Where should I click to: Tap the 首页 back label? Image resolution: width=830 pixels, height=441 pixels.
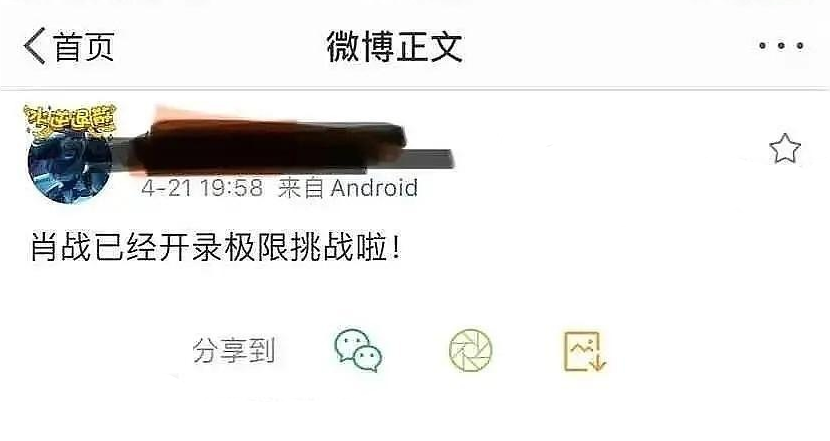pos(84,47)
